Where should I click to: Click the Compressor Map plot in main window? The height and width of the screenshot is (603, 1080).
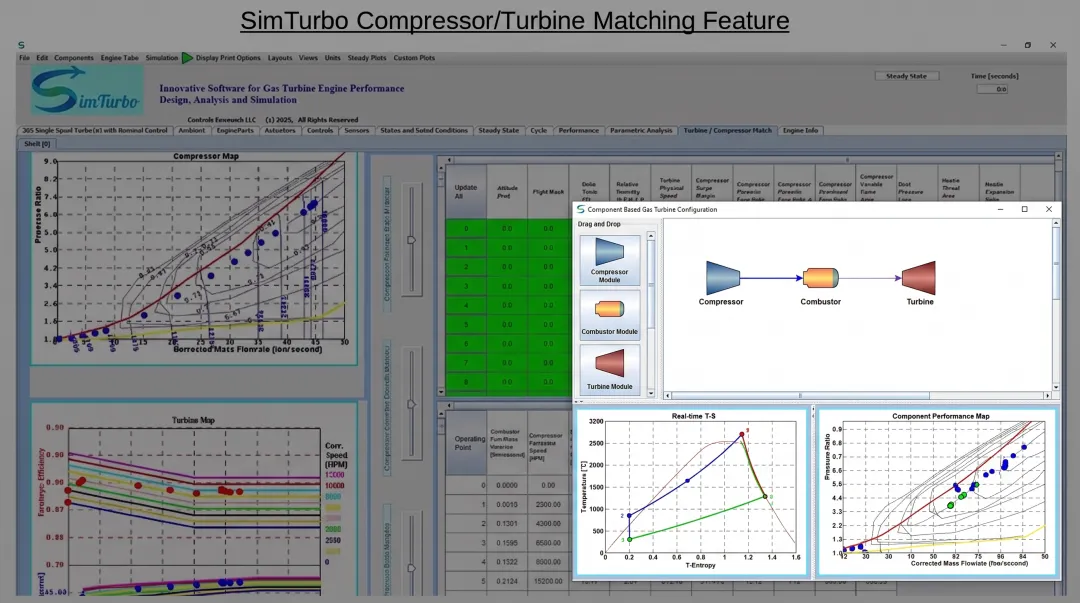[194, 258]
